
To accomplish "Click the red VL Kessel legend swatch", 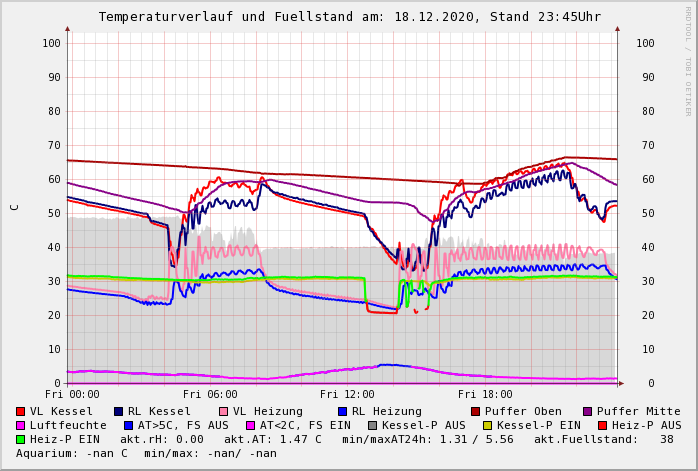I will click(x=21, y=411).
